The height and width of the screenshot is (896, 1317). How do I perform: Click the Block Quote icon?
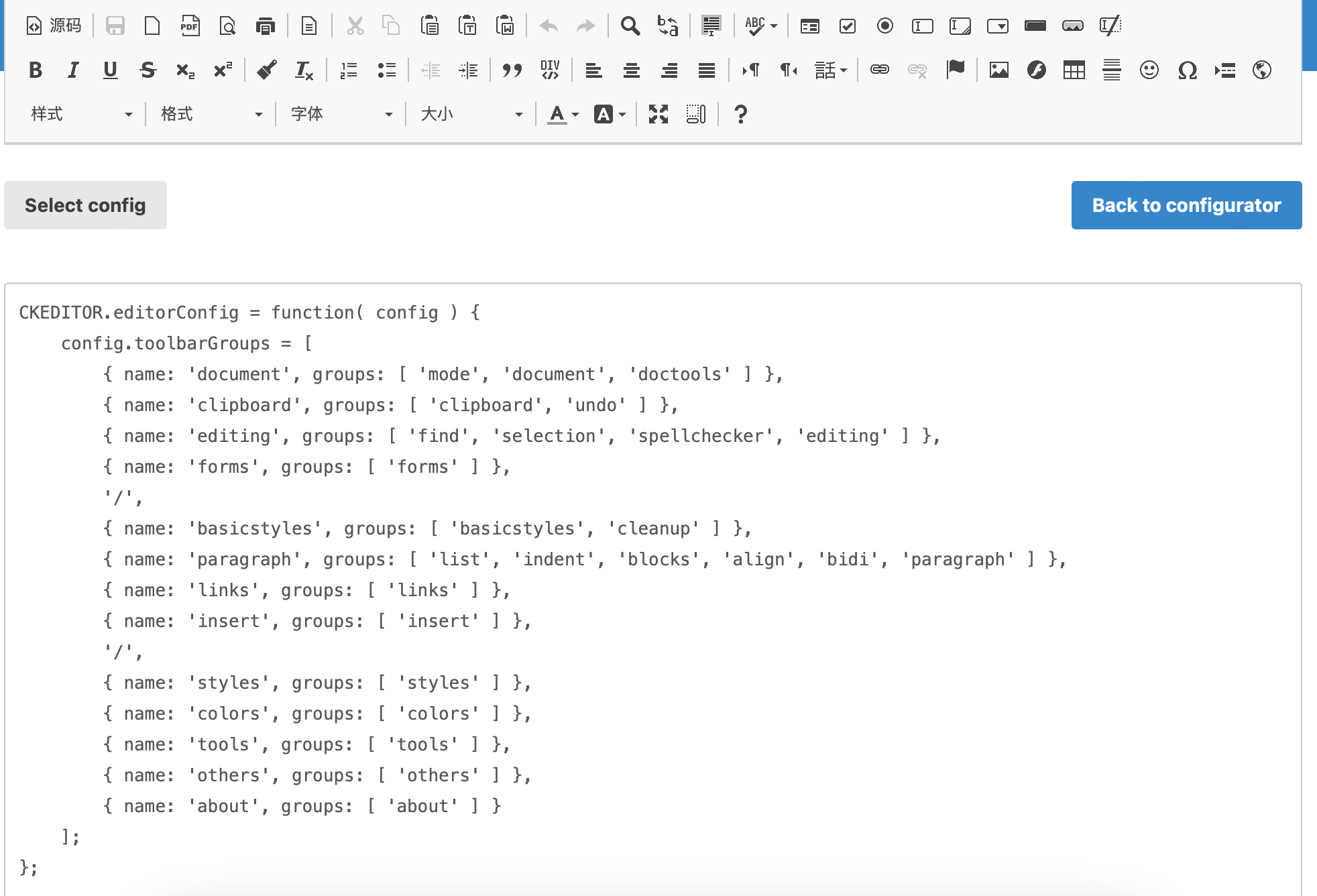pyautogui.click(x=512, y=70)
